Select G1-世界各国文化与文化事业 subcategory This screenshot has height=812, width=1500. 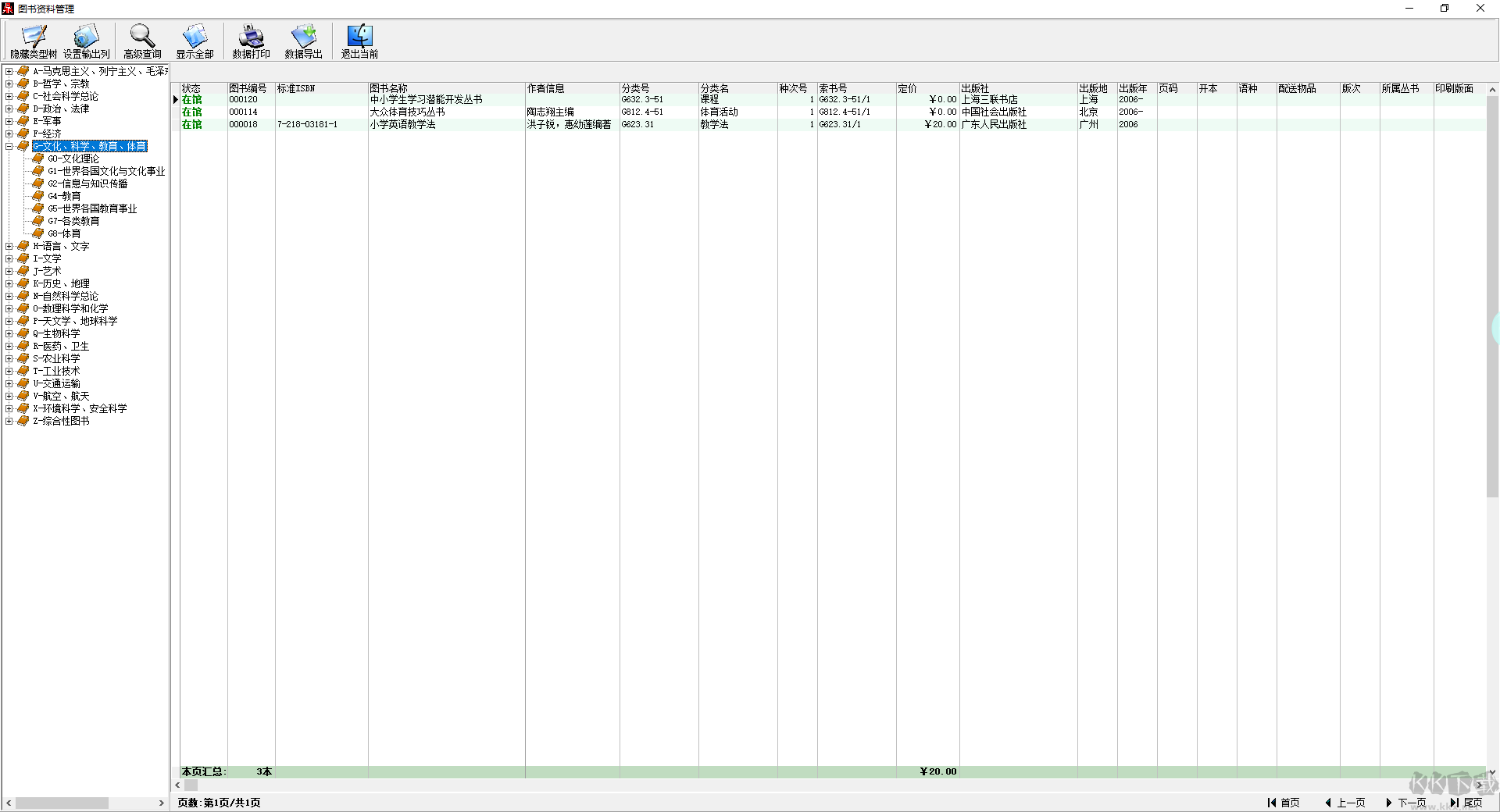(106, 171)
